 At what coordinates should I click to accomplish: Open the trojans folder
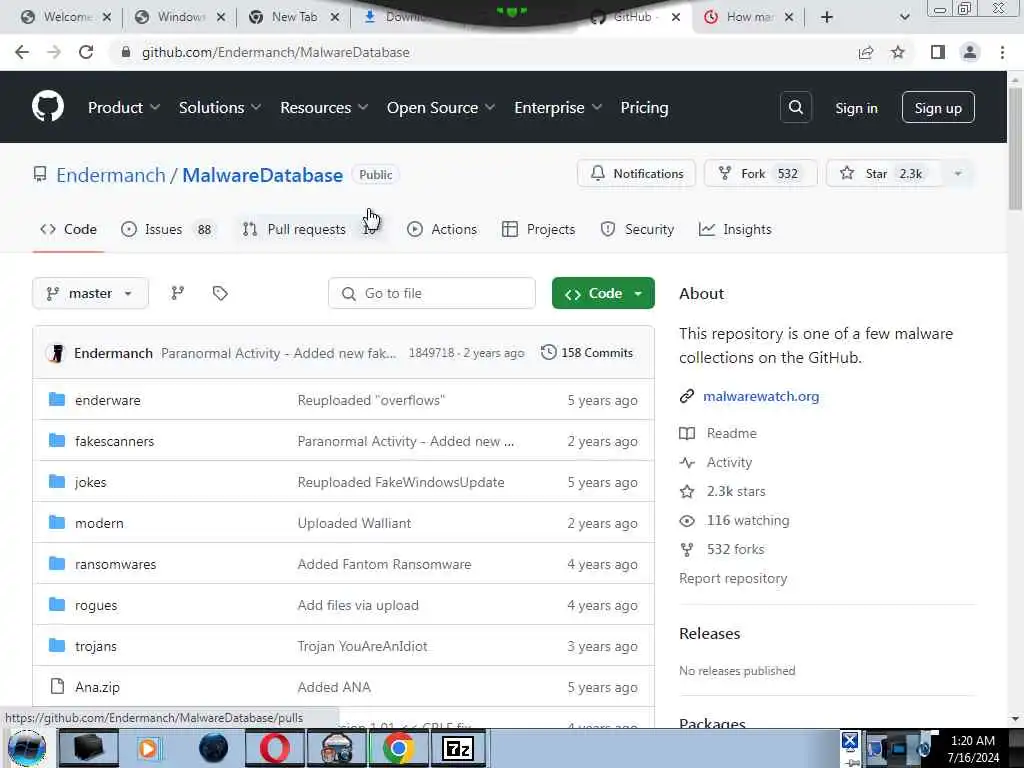tap(96, 647)
